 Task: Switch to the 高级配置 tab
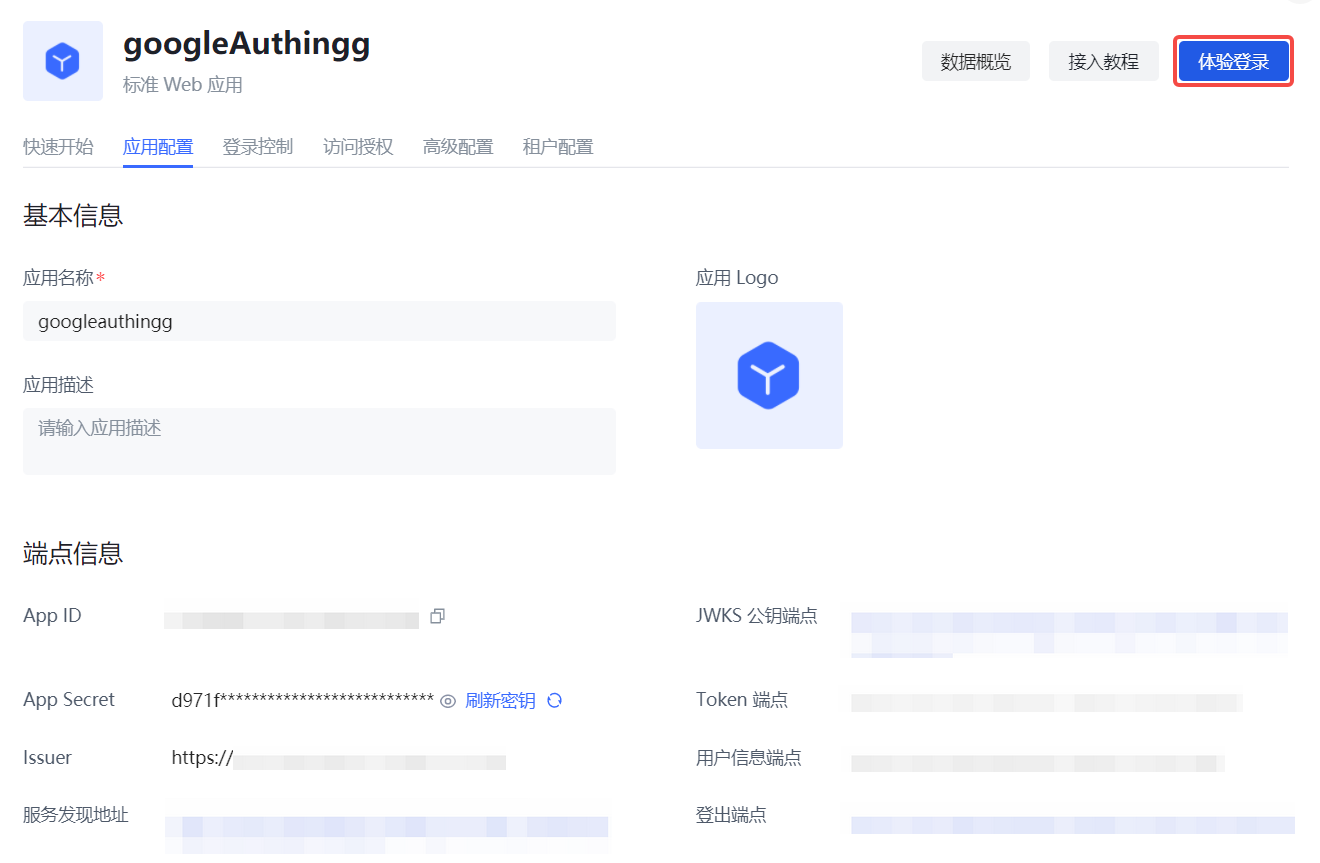(x=458, y=147)
